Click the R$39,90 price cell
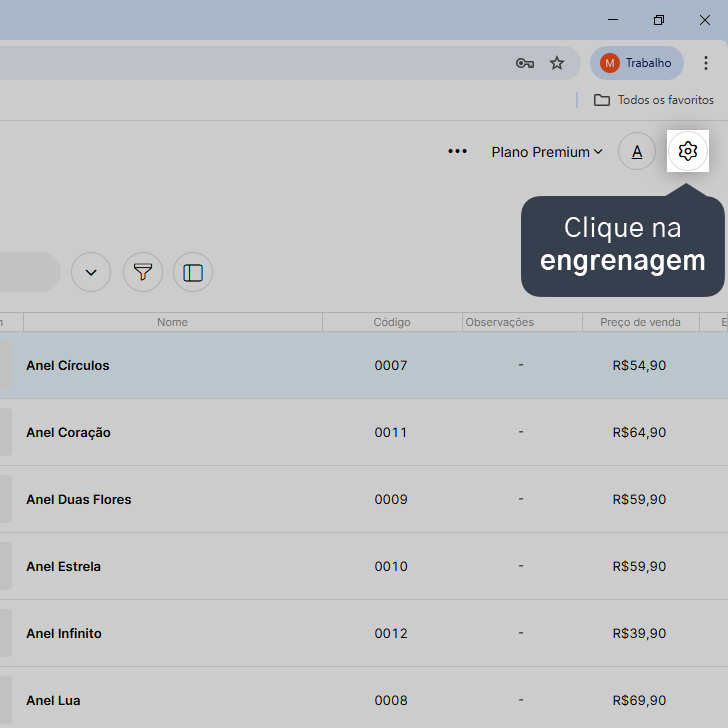 click(x=639, y=633)
